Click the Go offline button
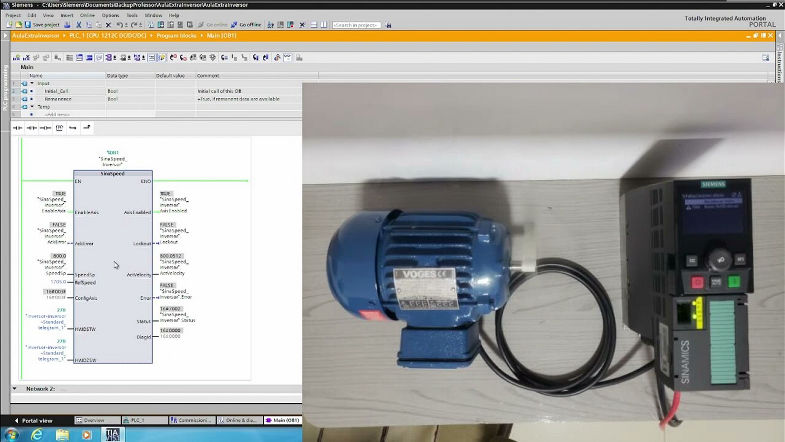This screenshot has width=785, height=442. [246, 25]
